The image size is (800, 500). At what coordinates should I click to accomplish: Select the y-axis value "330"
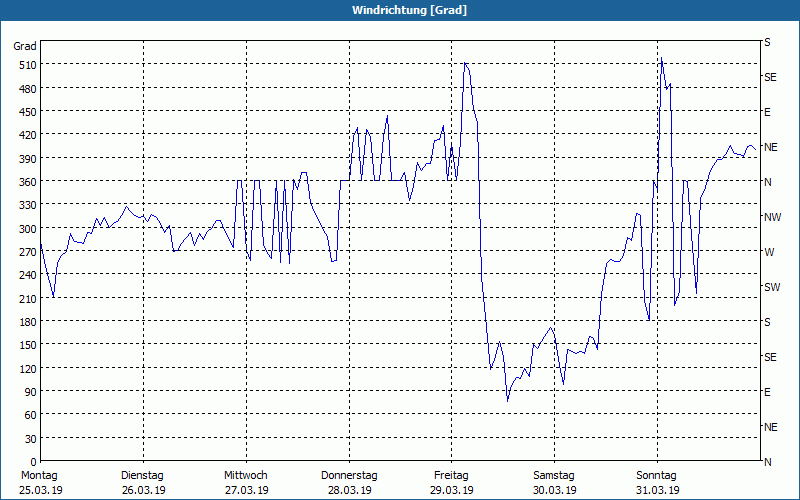pyautogui.click(x=28, y=206)
